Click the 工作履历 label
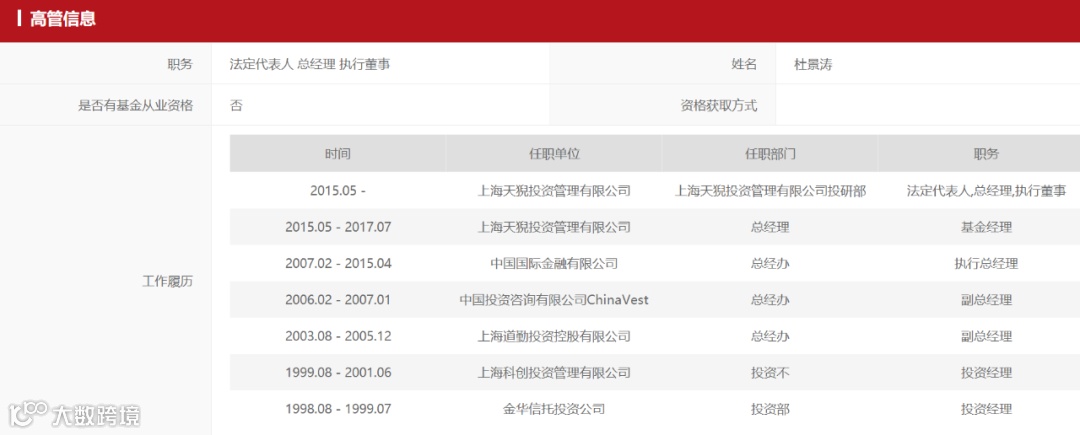Screen dimensions: 1080x435 click(x=167, y=282)
